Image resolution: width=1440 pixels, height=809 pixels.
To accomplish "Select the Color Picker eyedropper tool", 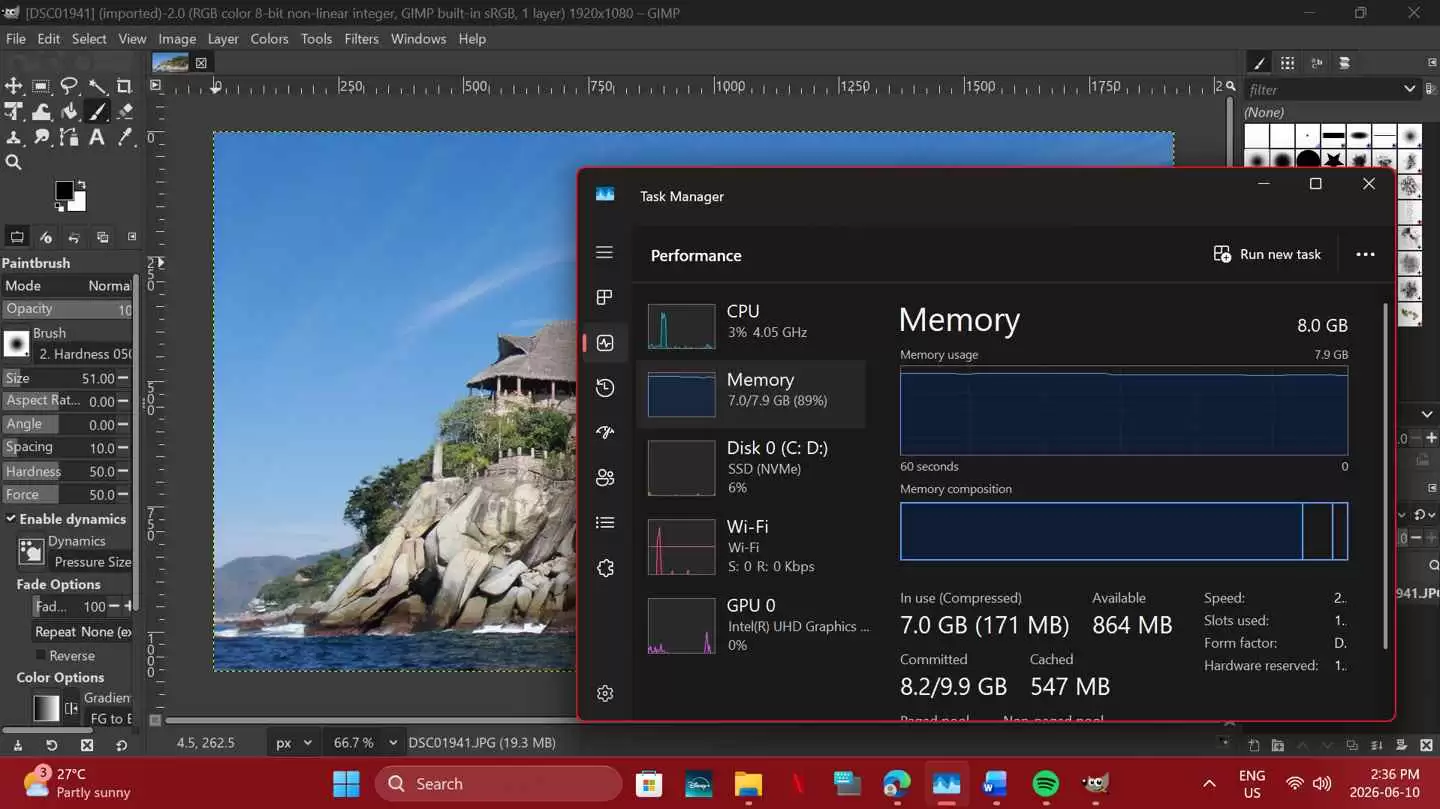I will point(124,137).
